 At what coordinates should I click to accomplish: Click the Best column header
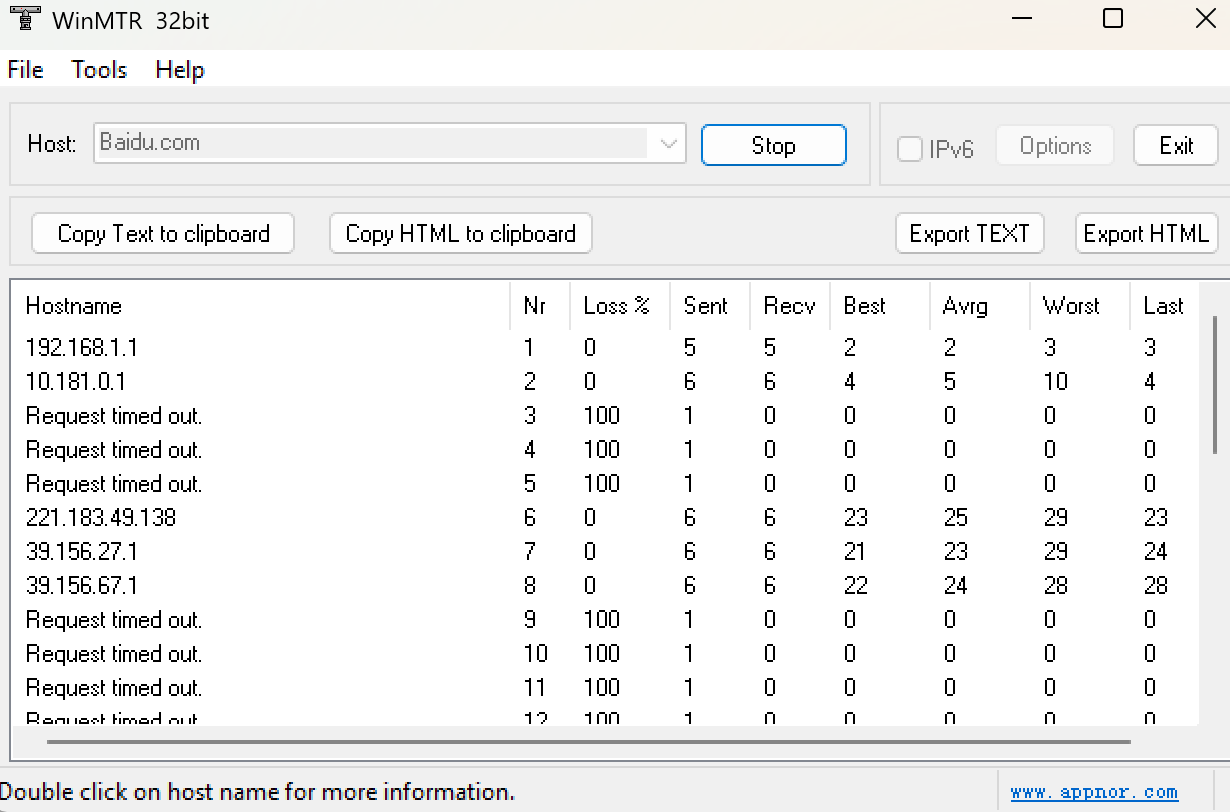click(x=880, y=306)
